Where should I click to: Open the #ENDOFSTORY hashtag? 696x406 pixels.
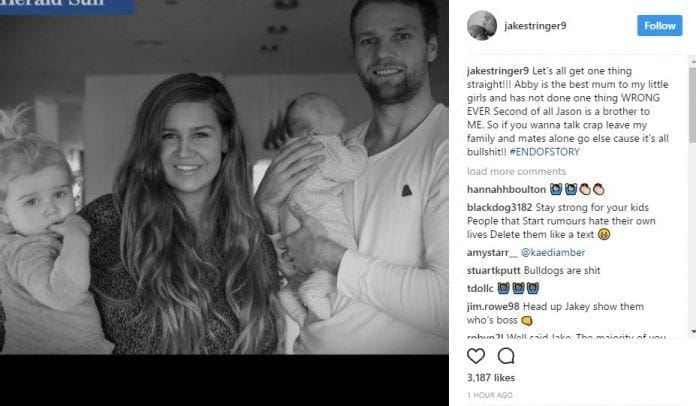pos(545,152)
